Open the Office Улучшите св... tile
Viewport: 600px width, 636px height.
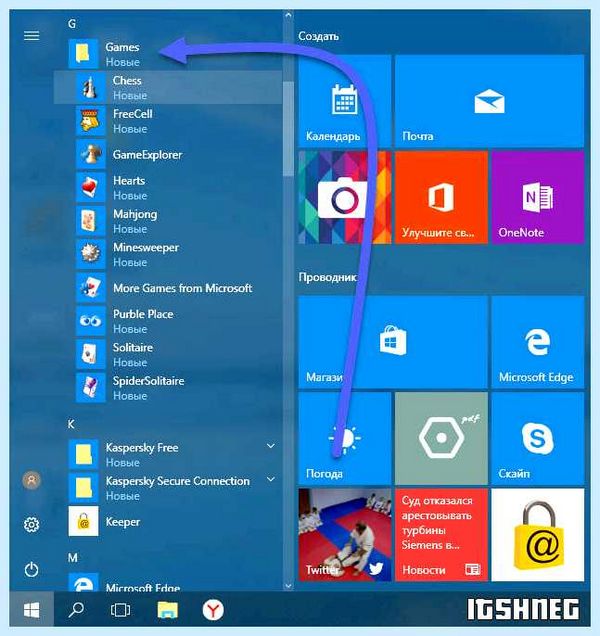tap(441, 198)
